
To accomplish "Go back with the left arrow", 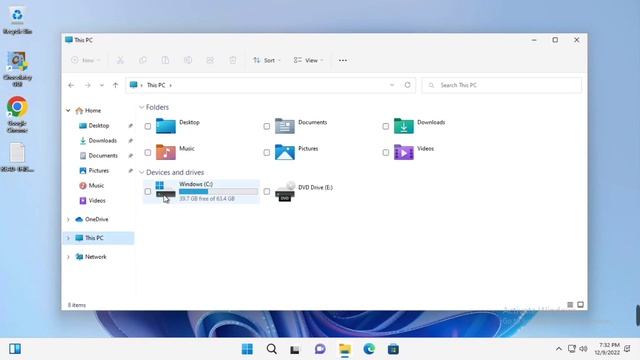I will [x=71, y=85].
